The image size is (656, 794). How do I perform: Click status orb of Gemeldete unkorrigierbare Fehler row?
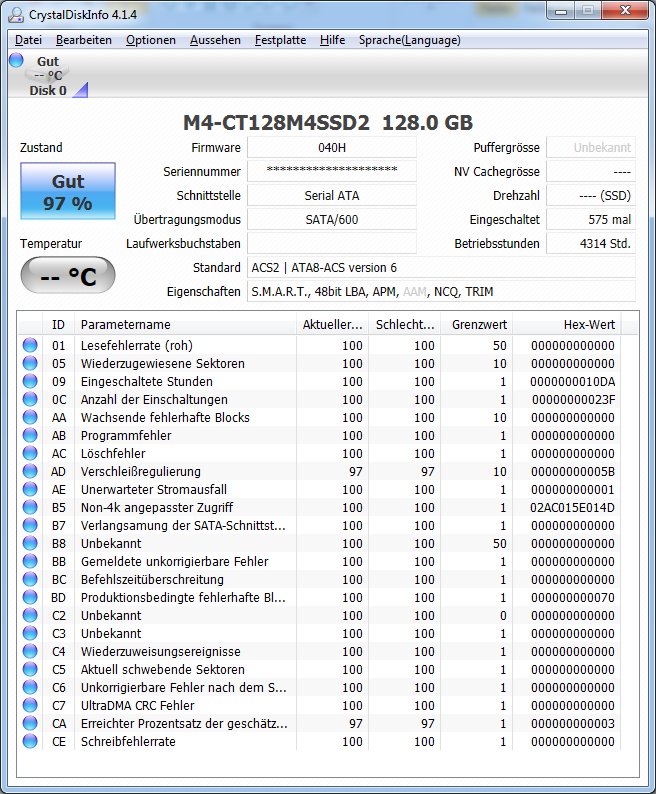pos(30,561)
